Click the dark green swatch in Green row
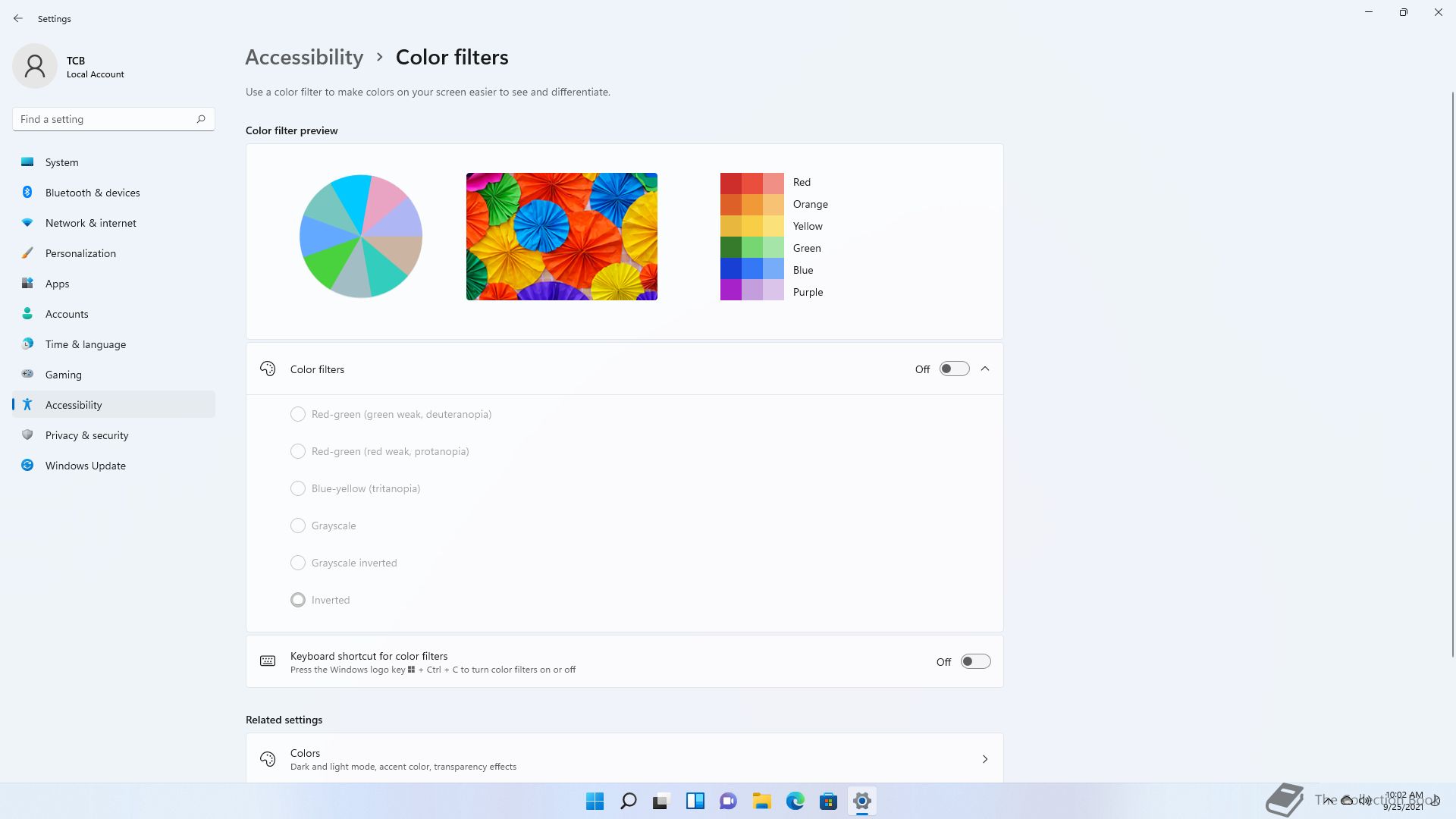Viewport: 1456px width, 819px height. tap(731, 247)
